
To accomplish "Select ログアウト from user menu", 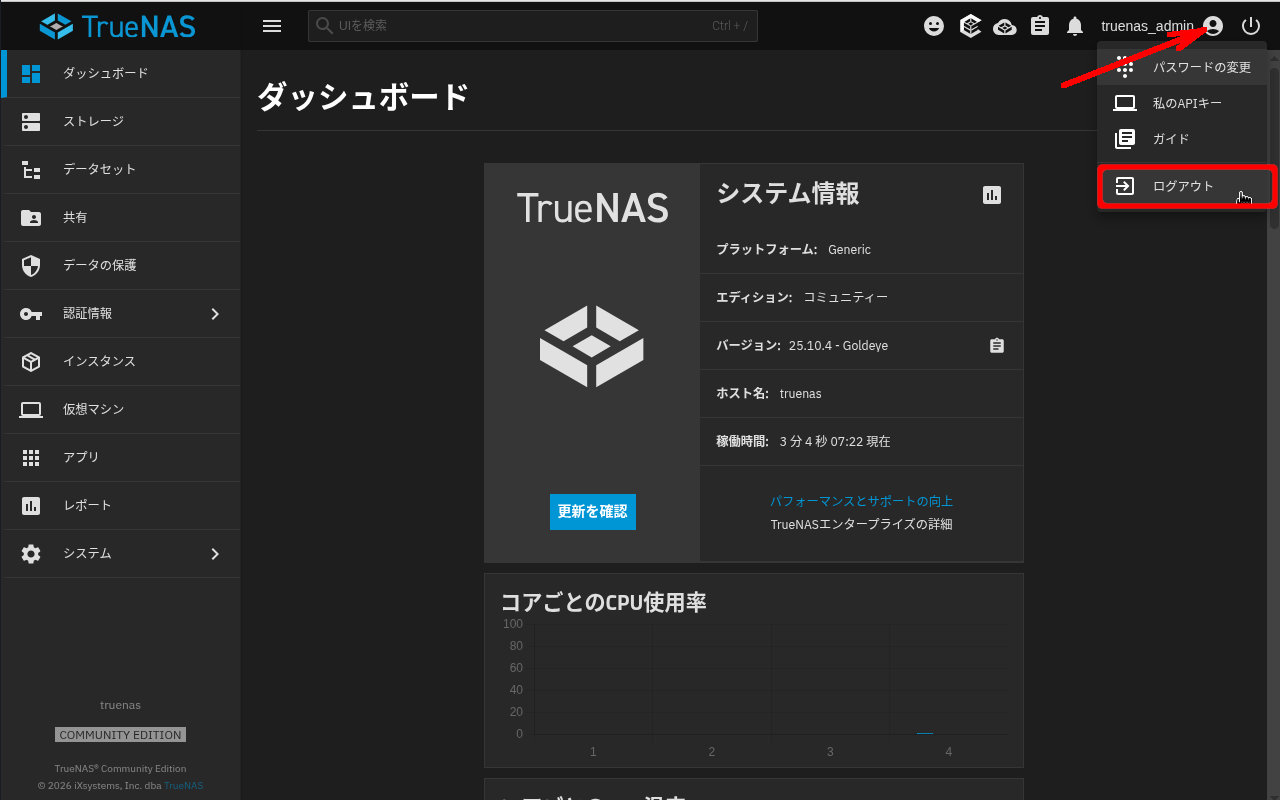I will [x=1184, y=186].
